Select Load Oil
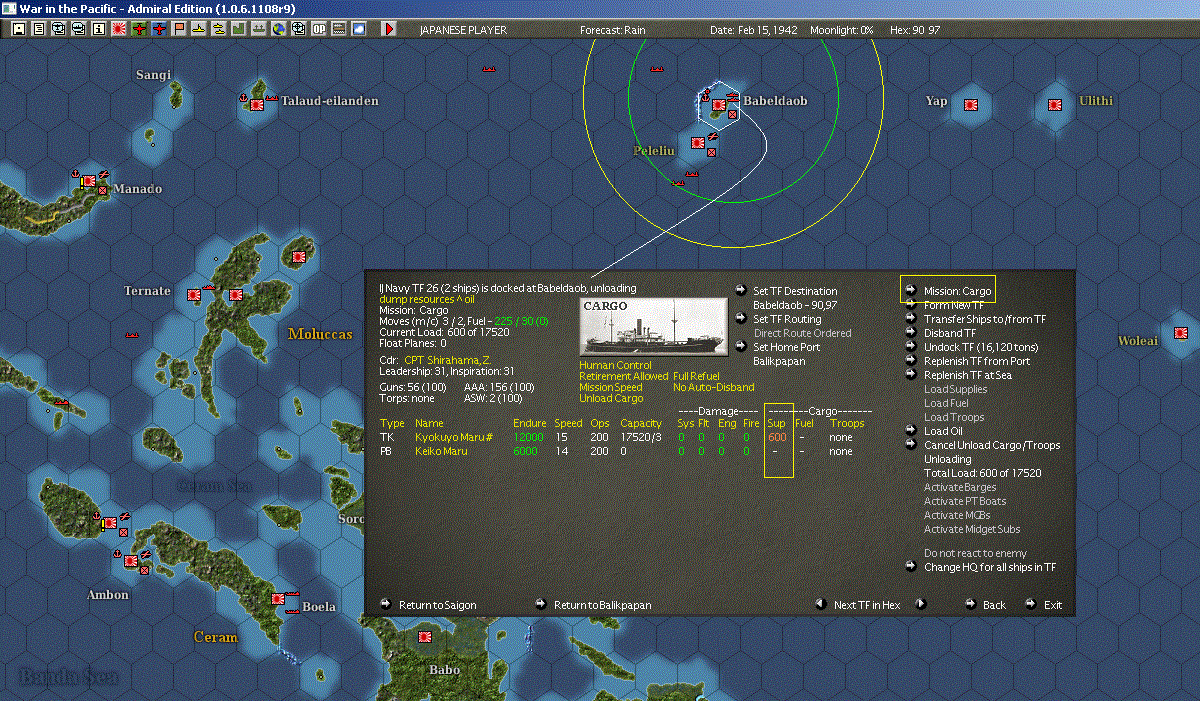 (945, 431)
